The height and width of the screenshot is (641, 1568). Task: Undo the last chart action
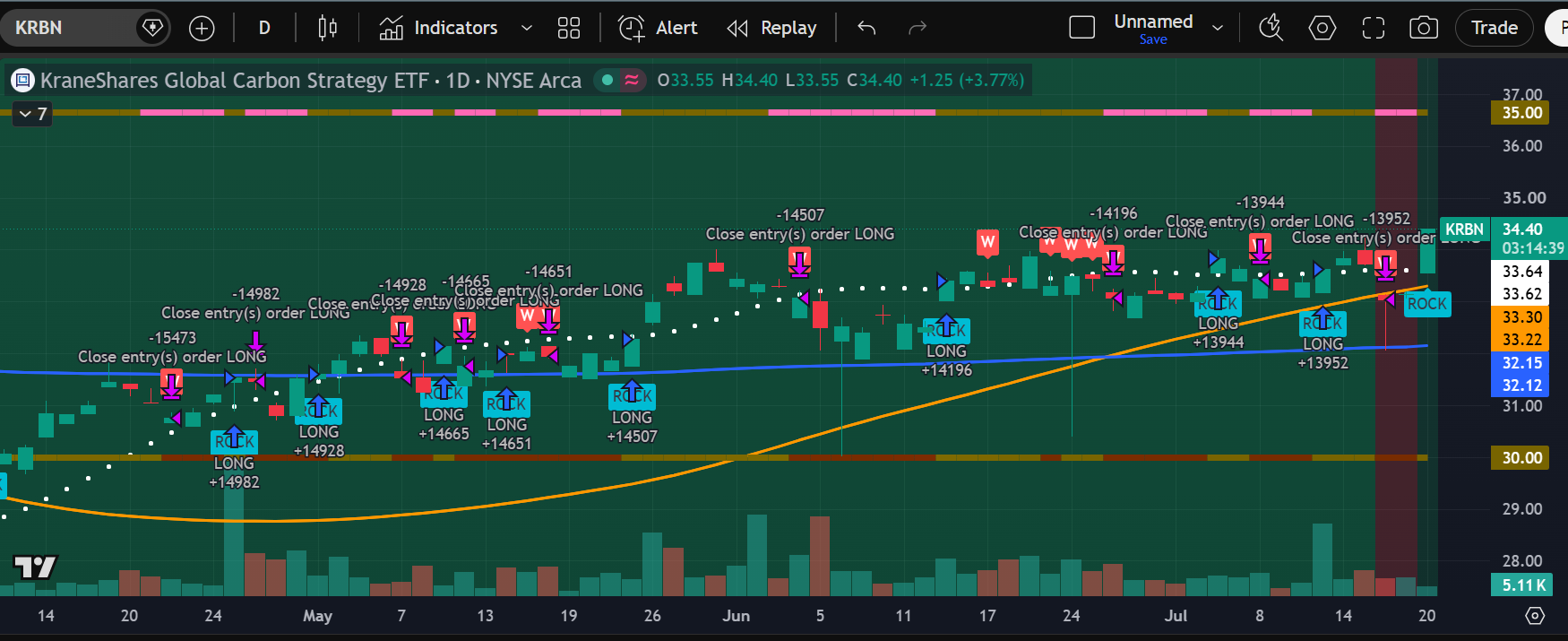[x=866, y=28]
